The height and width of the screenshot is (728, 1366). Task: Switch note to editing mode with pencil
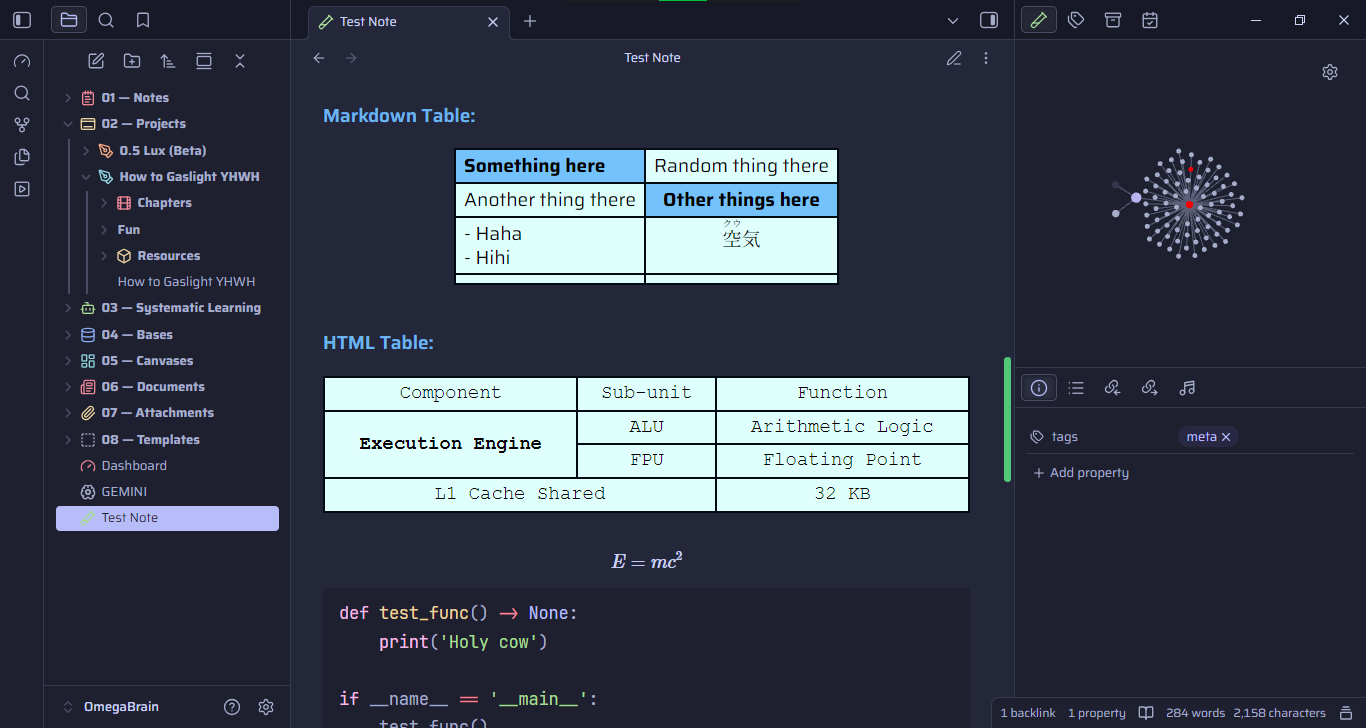[x=954, y=58]
